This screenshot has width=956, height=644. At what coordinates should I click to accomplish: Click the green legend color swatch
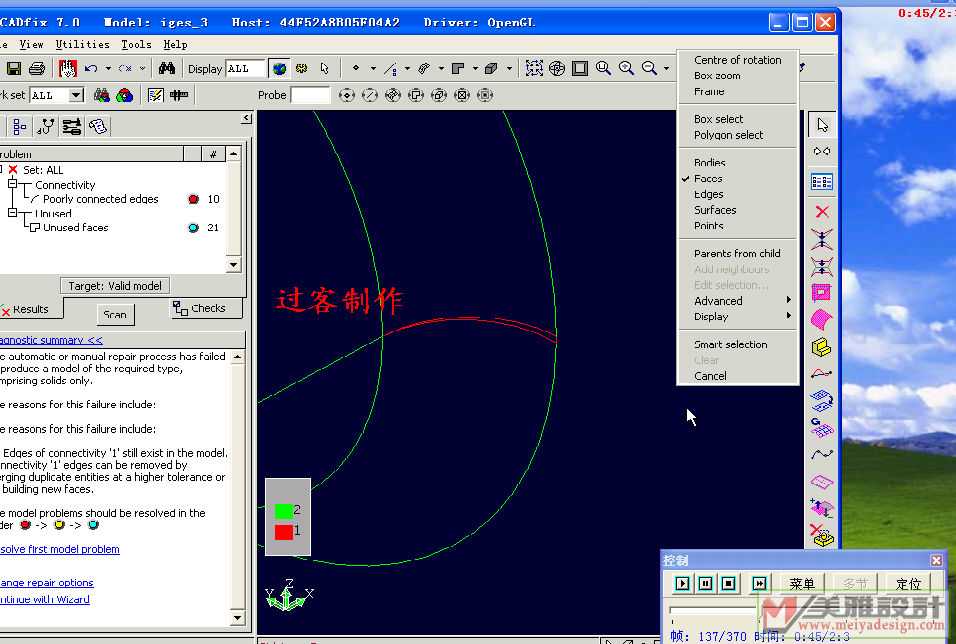point(283,510)
